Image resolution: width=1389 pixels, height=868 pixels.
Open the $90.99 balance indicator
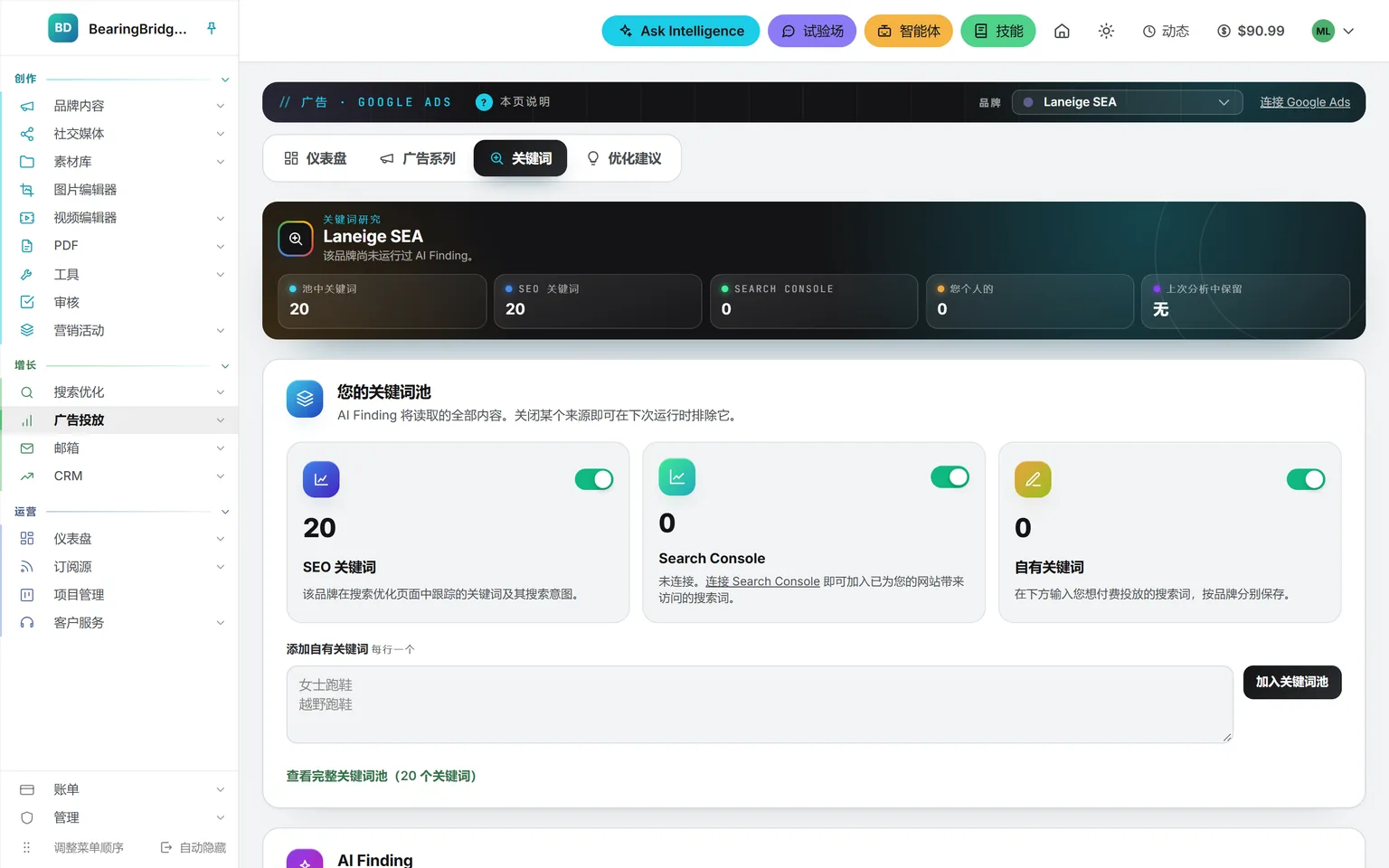click(x=1251, y=31)
